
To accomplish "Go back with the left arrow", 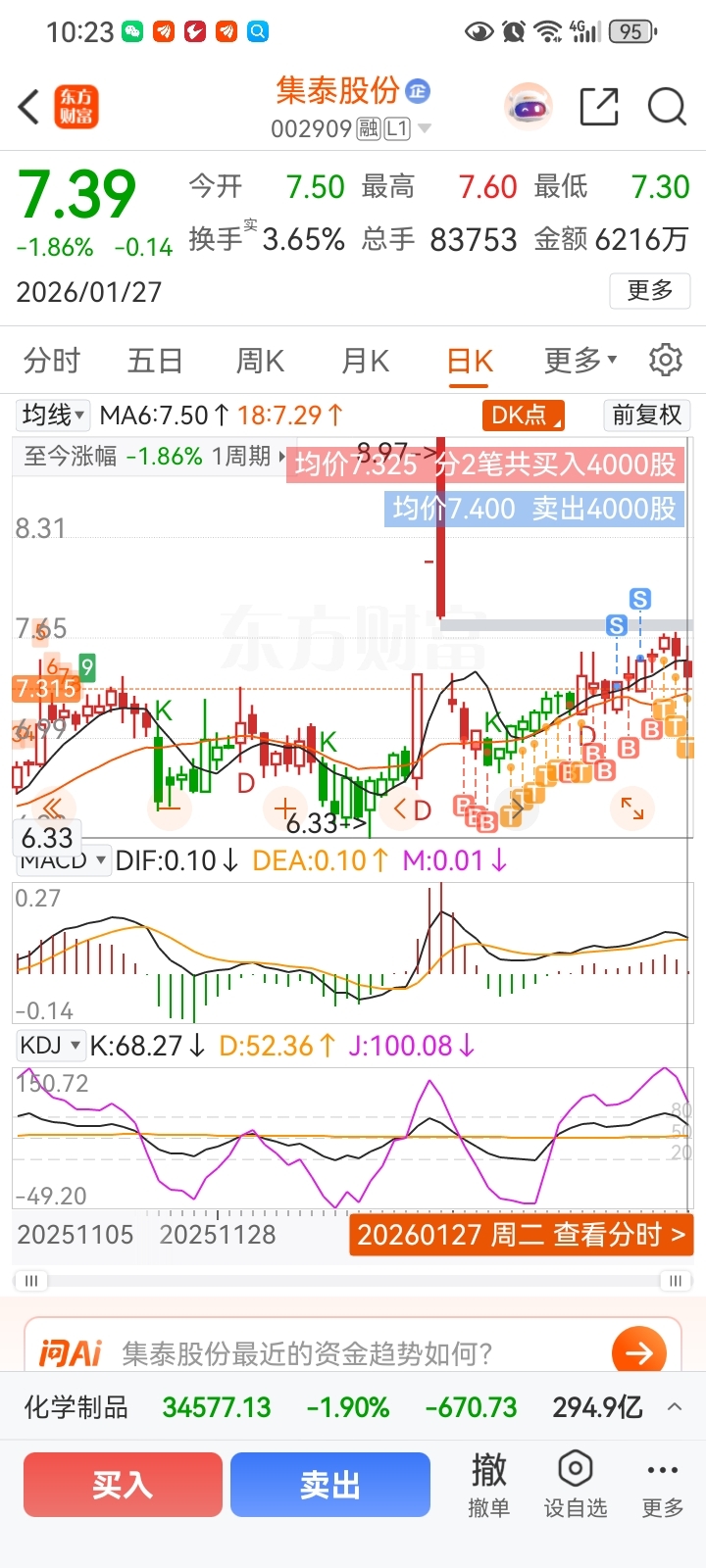I will [29, 107].
